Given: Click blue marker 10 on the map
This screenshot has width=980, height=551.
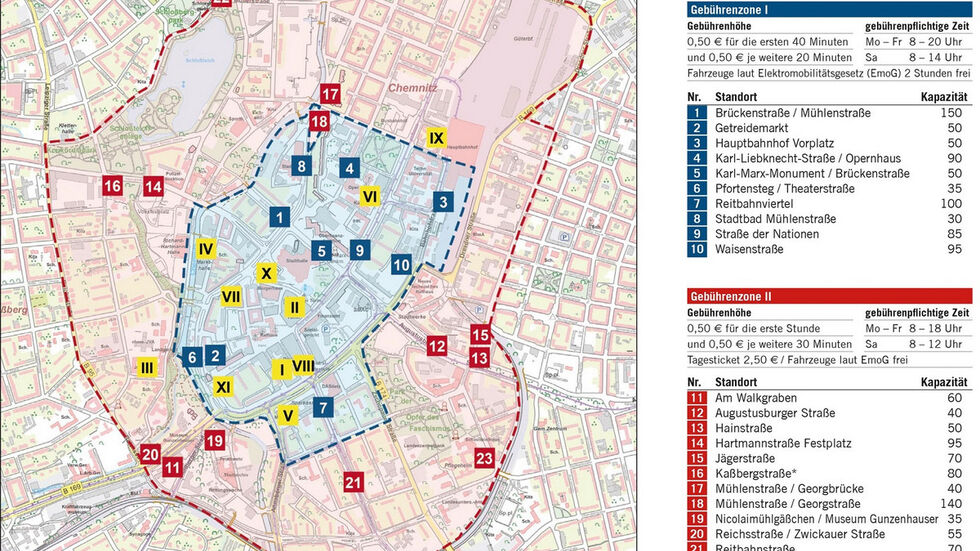Looking at the screenshot, I should click(x=401, y=265).
